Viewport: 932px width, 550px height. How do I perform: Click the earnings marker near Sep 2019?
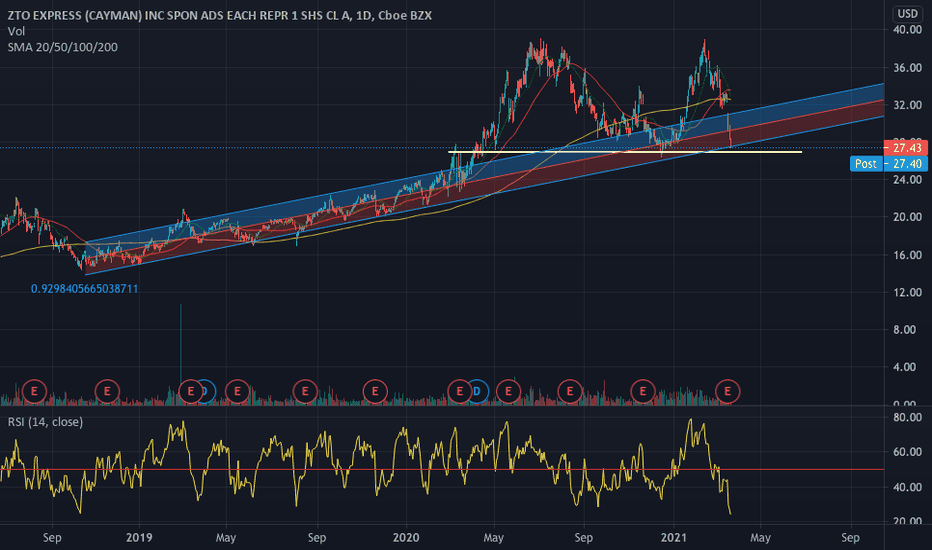305,391
